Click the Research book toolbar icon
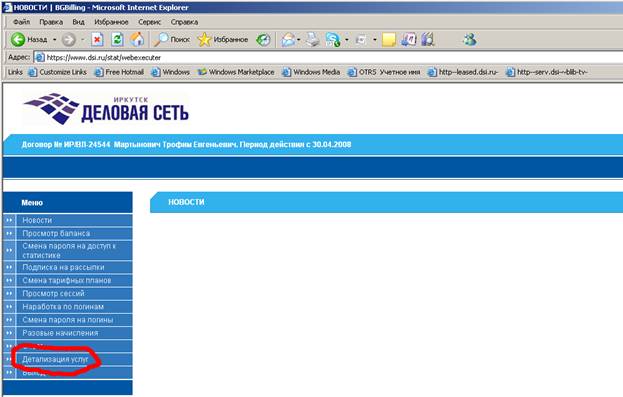The width and height of the screenshot is (623, 397). (x=428, y=40)
